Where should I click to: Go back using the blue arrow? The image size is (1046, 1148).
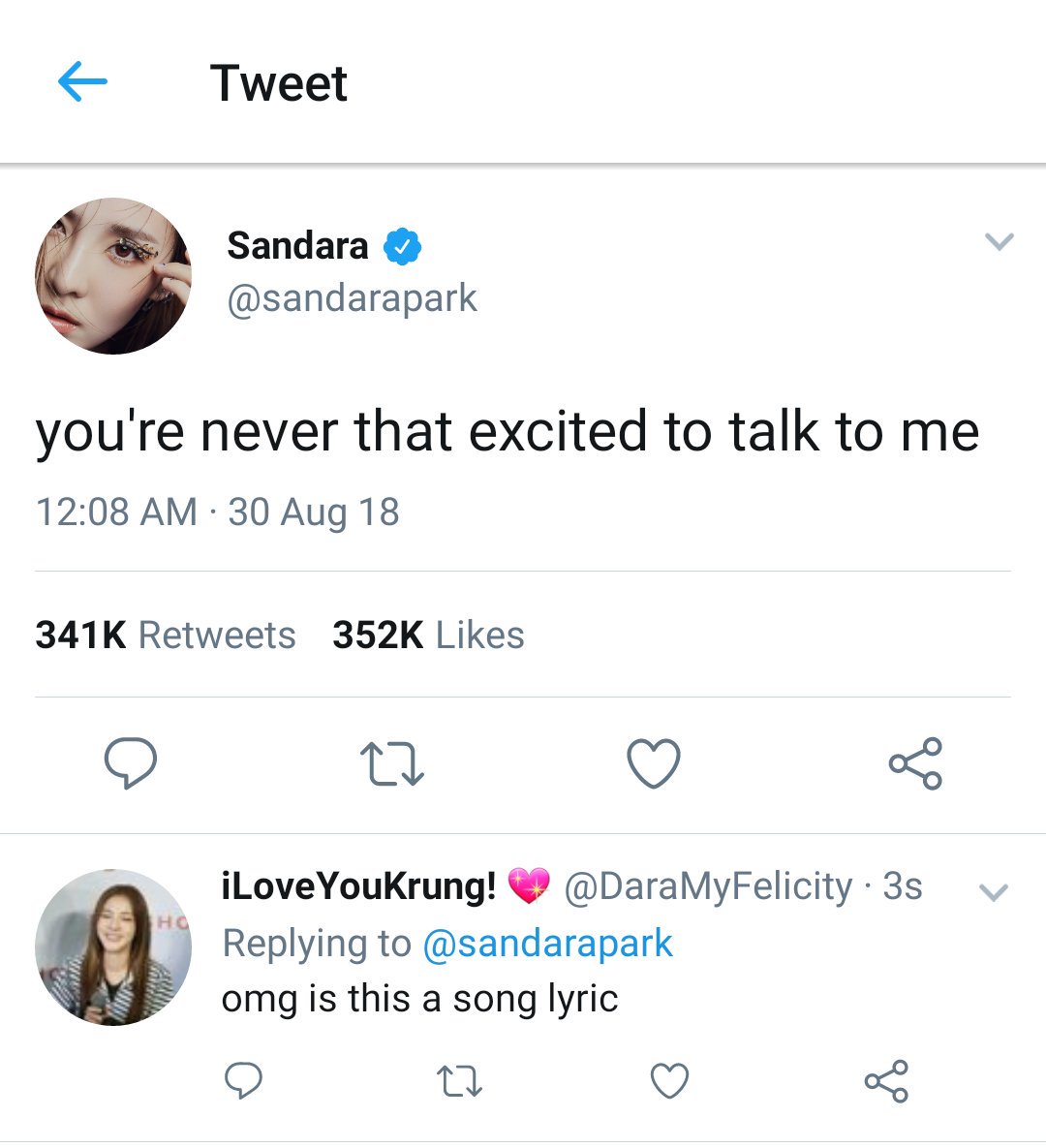pos(82,81)
